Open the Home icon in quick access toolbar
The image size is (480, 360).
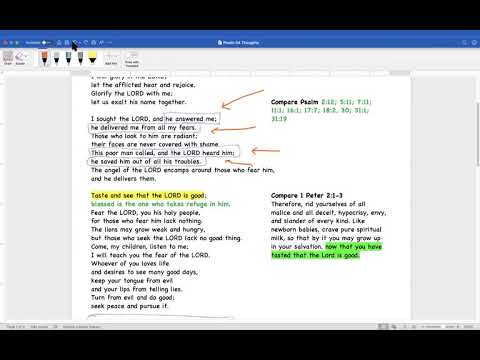59,43
